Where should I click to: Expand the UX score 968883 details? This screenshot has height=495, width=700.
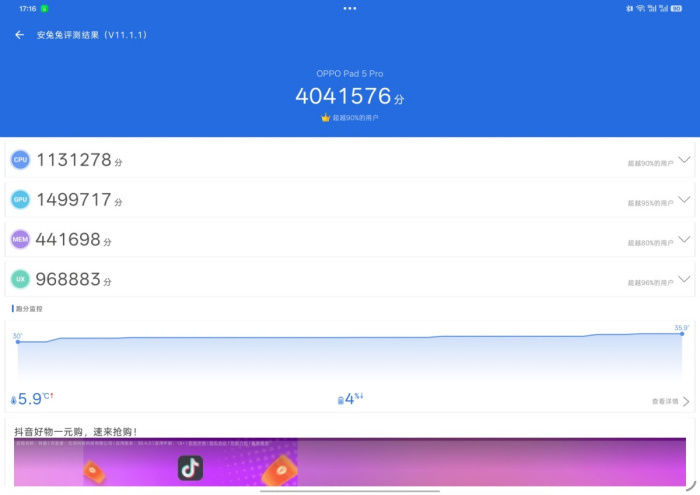pos(684,279)
